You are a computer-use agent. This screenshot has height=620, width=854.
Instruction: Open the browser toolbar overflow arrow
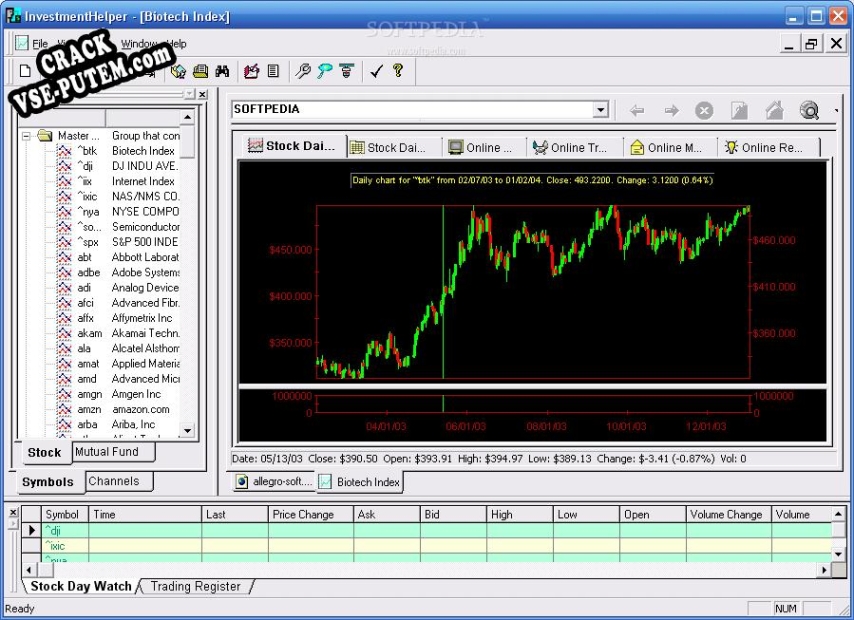836,111
